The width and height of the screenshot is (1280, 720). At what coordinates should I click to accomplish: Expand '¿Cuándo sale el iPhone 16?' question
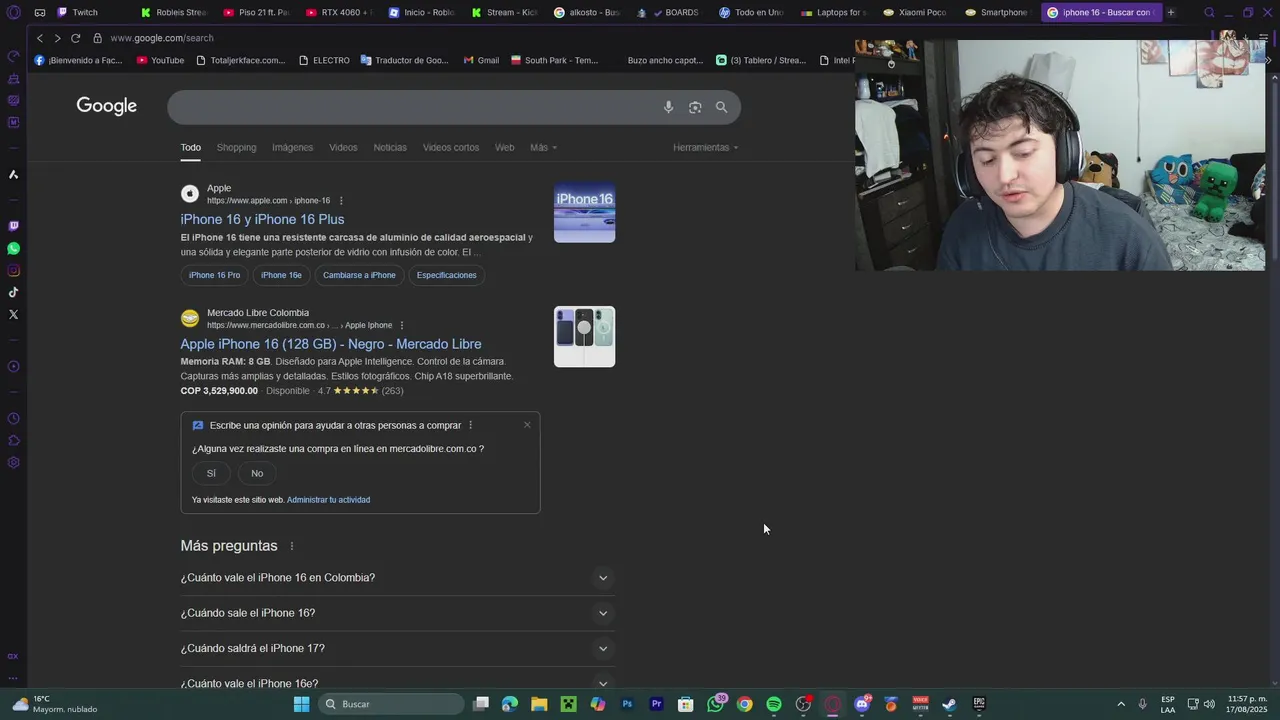coord(397,613)
